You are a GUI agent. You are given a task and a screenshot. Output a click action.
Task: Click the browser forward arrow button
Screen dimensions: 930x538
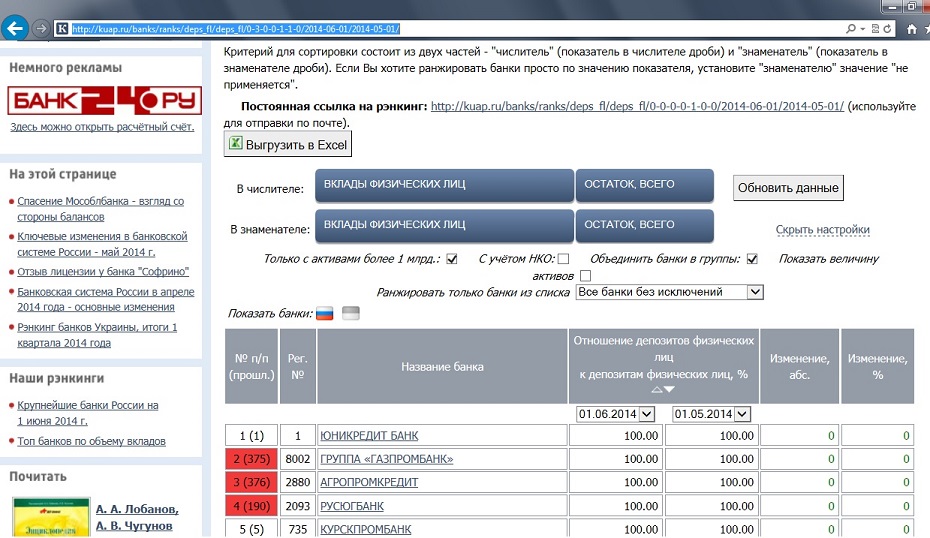pyautogui.click(x=40, y=28)
